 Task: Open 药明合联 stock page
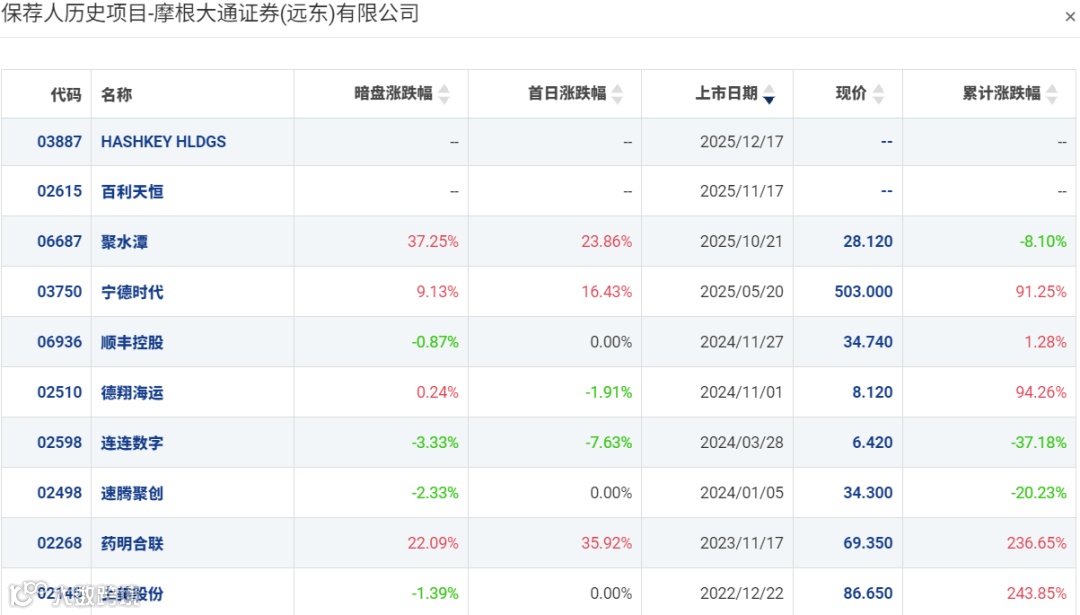click(x=132, y=543)
